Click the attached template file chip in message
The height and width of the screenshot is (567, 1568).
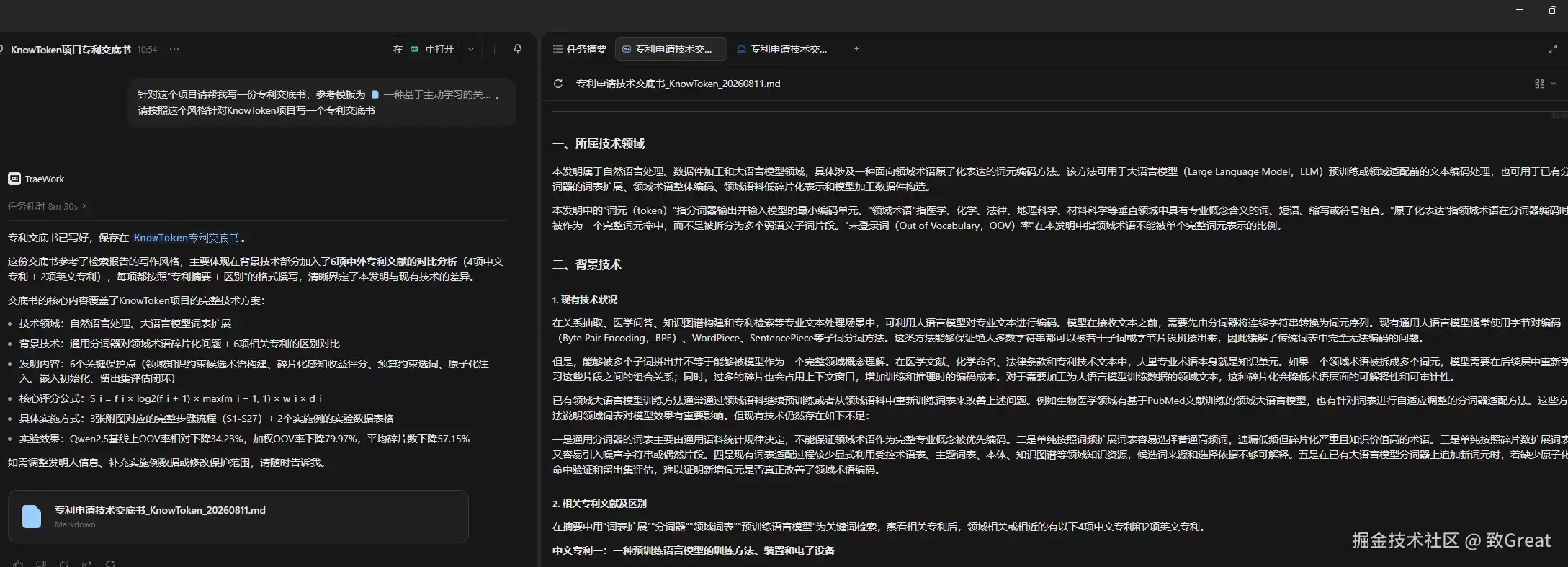click(431, 94)
